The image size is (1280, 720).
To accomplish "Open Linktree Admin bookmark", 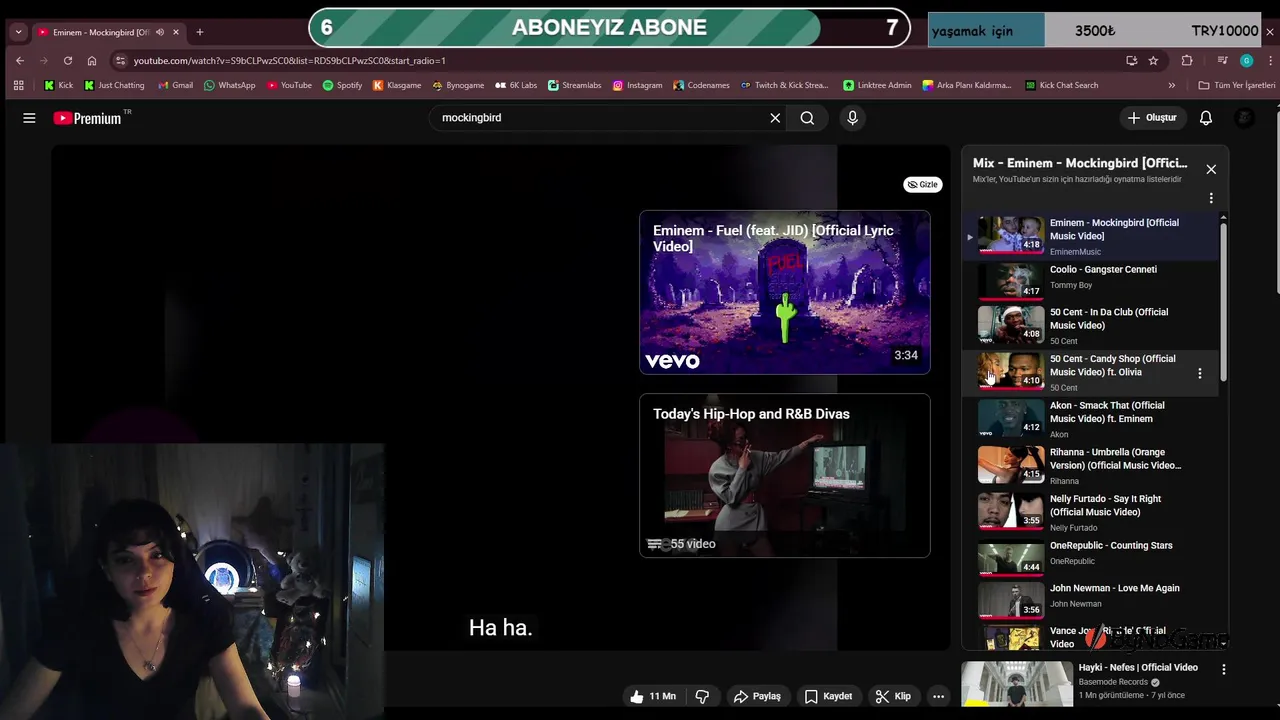I will coord(877,85).
